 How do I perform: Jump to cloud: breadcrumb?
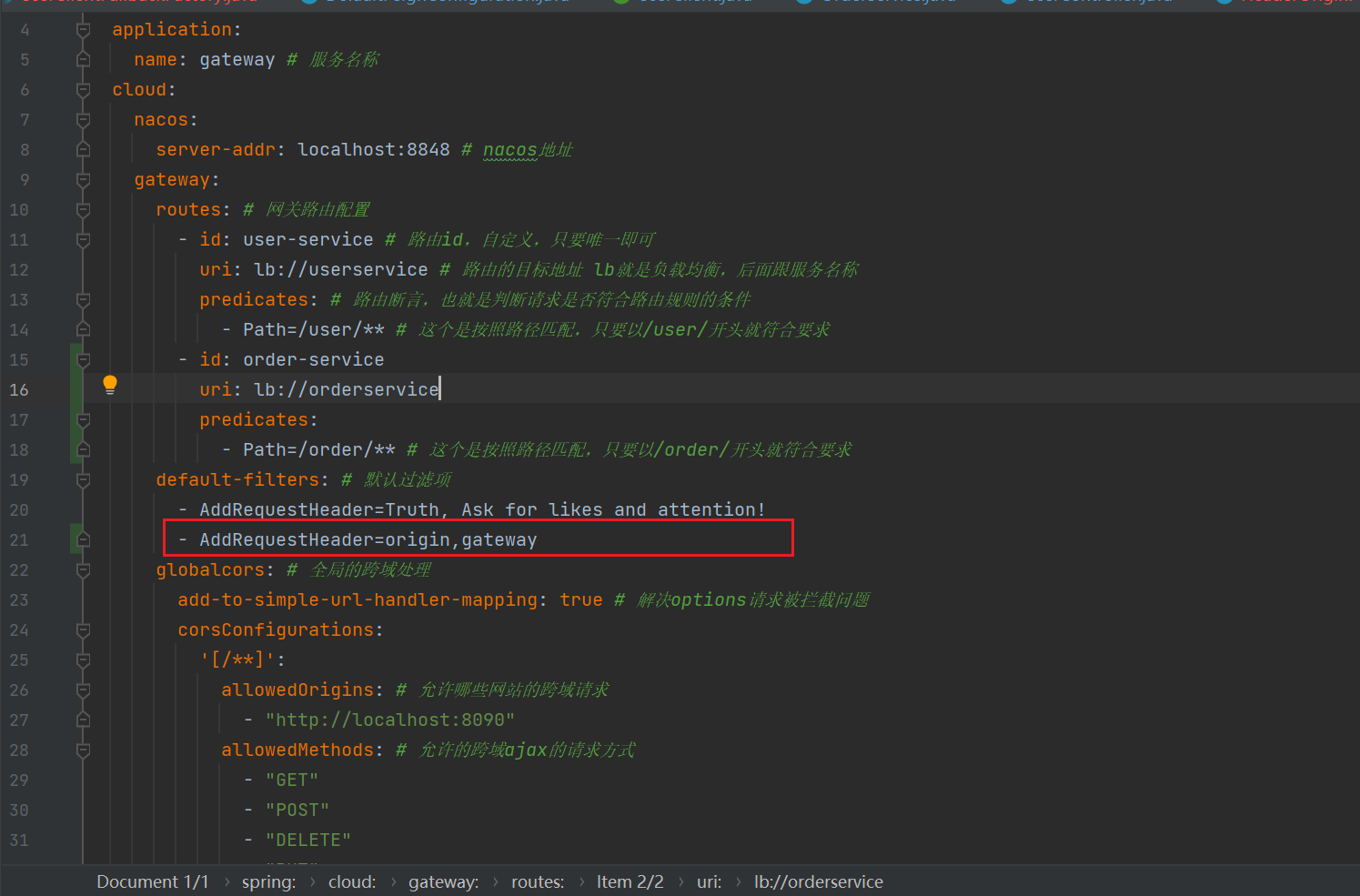(x=352, y=881)
